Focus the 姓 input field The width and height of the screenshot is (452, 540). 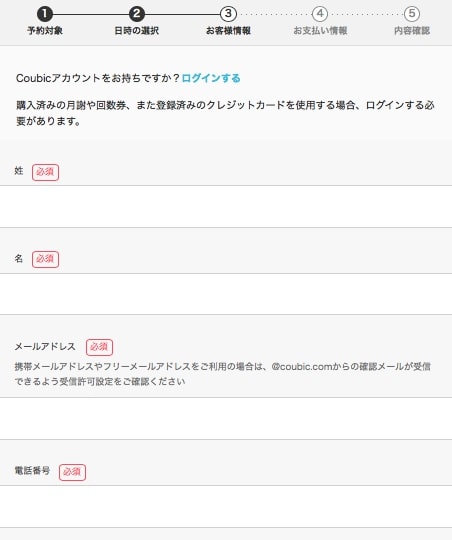[x=226, y=206]
